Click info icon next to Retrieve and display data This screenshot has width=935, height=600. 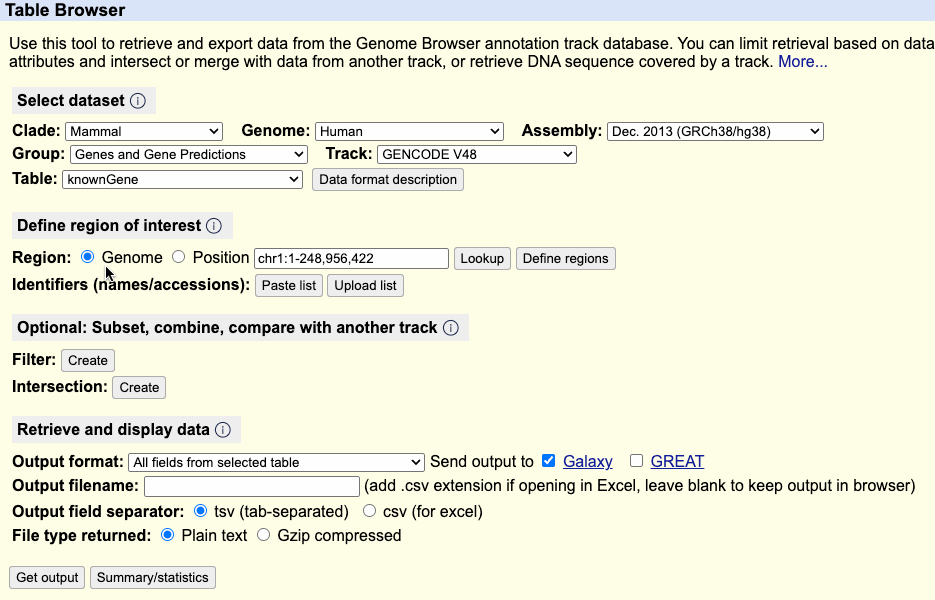[x=223, y=430]
